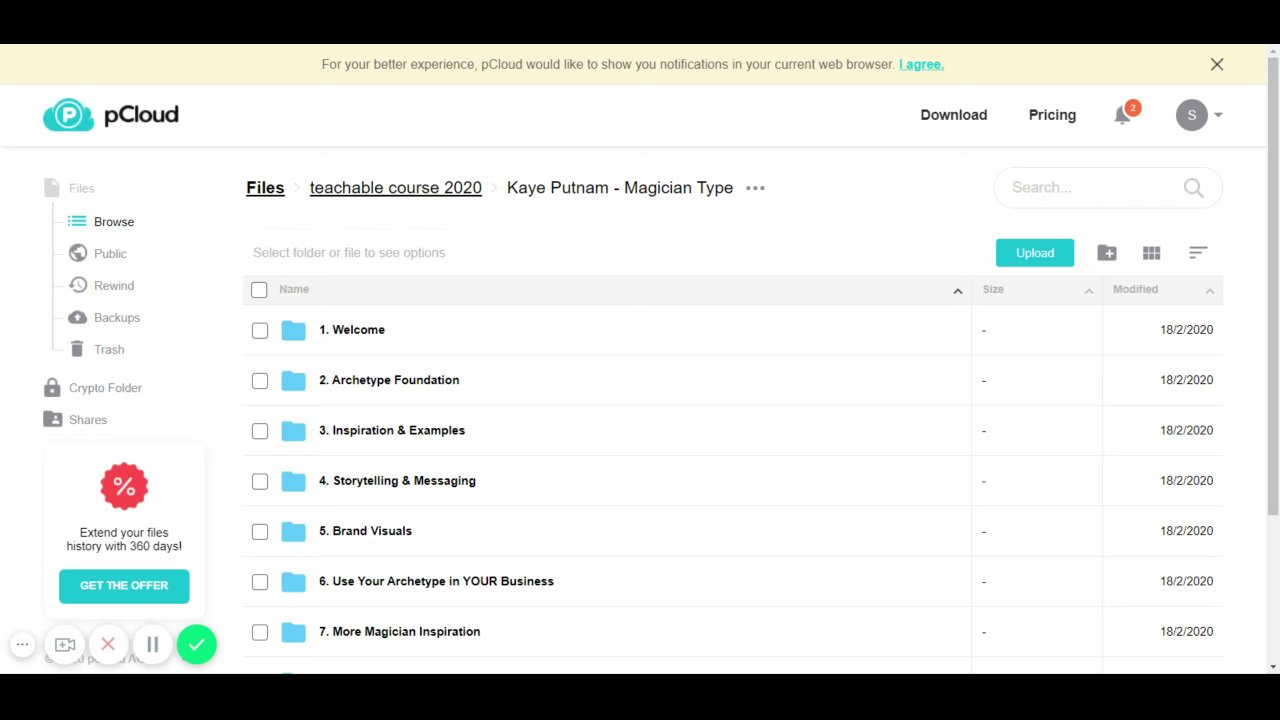
Task: Click the Upload button
Action: [1035, 253]
